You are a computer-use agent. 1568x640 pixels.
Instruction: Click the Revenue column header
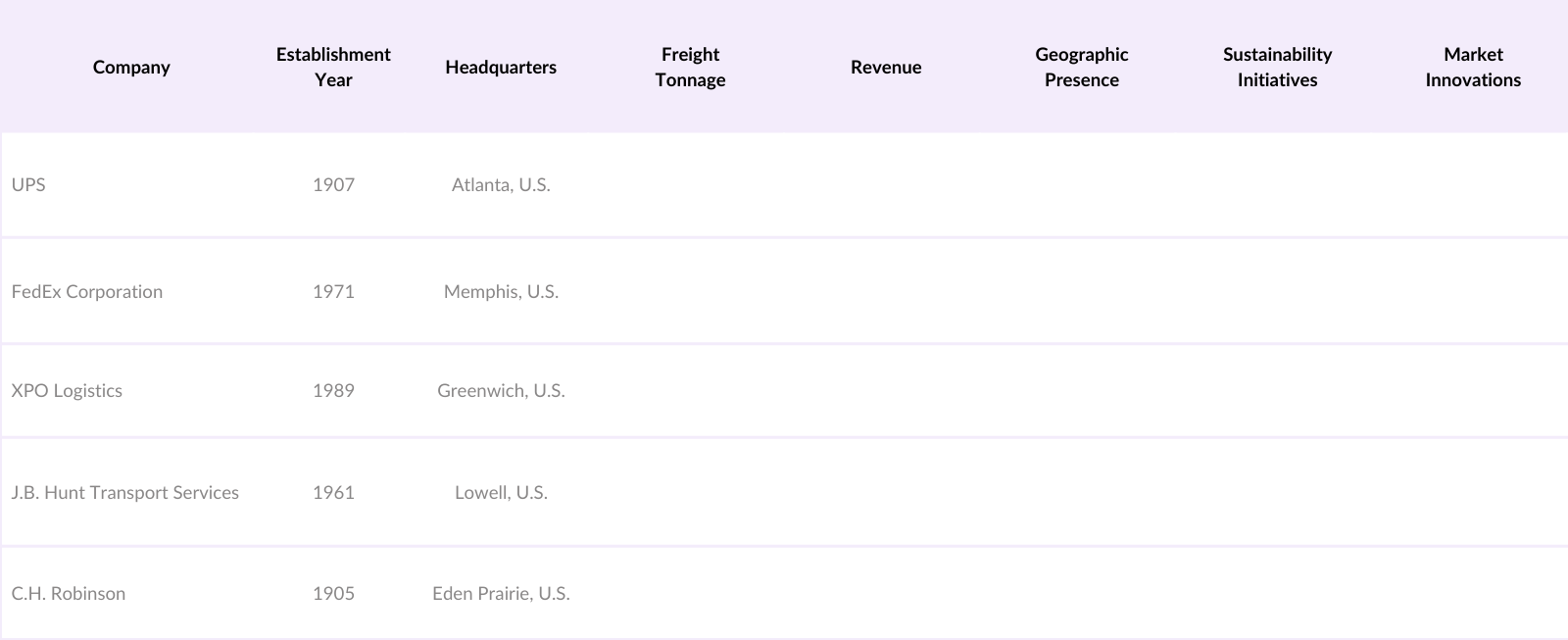coord(886,67)
